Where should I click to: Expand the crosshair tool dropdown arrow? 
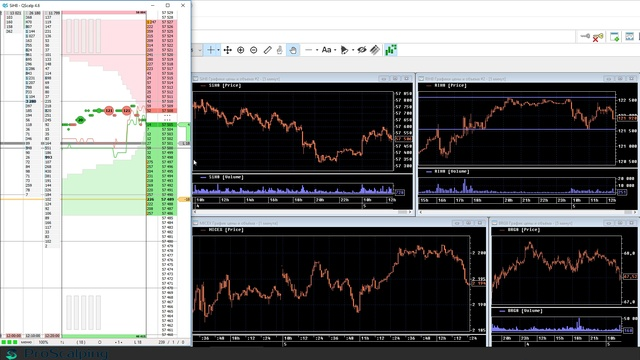coord(218,50)
